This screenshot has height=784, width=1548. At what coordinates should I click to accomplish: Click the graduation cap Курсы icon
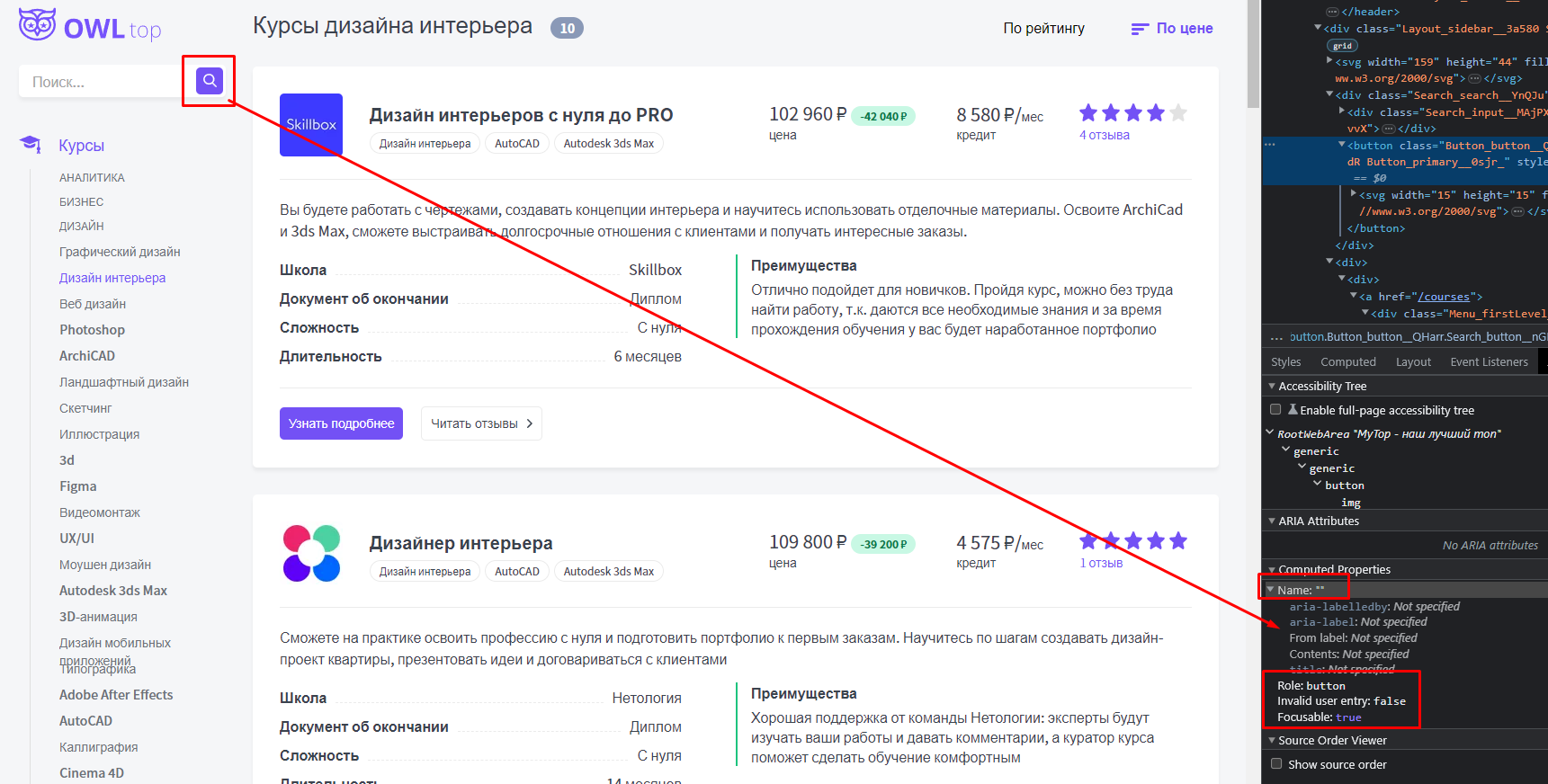[31, 144]
